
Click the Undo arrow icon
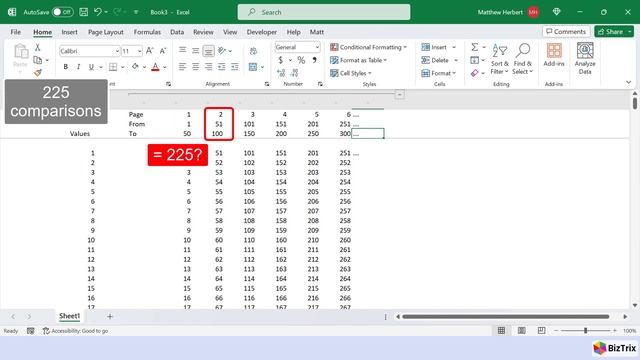click(x=98, y=12)
